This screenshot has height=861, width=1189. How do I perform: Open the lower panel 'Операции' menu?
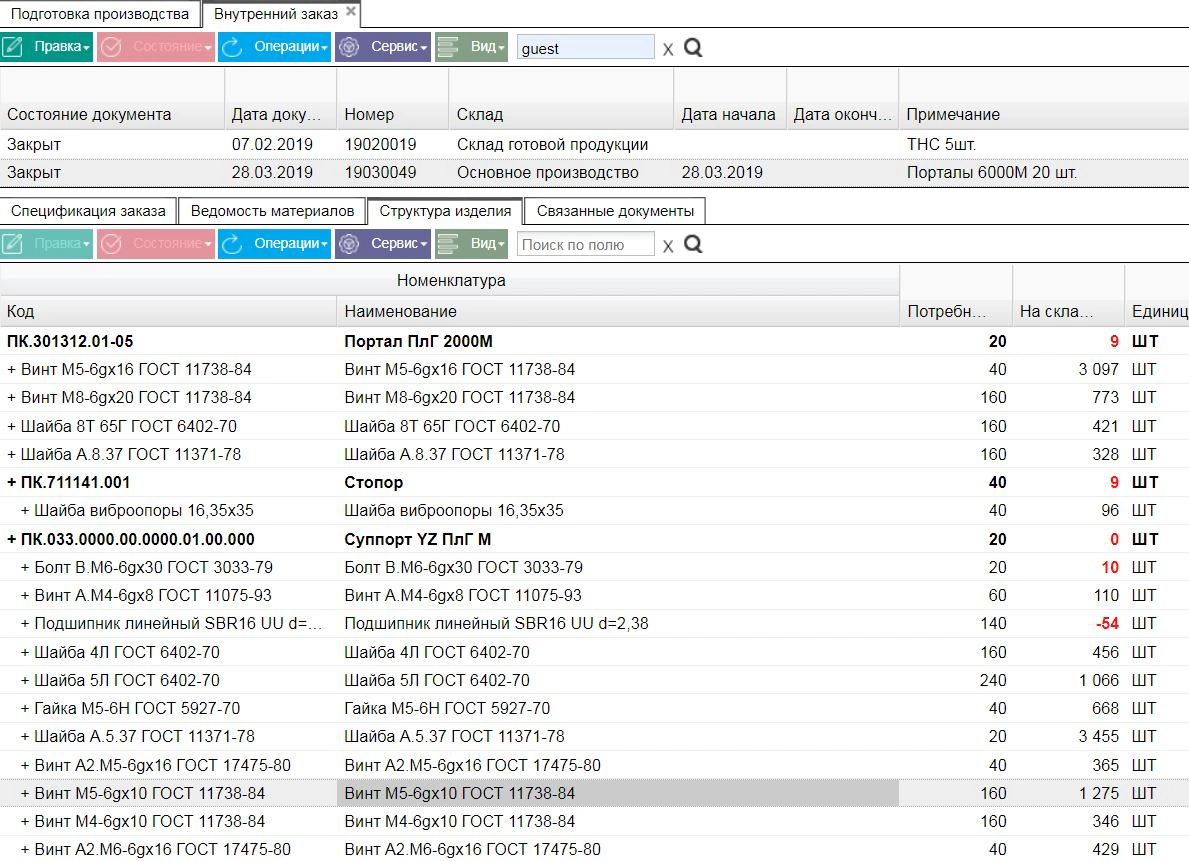click(275, 244)
